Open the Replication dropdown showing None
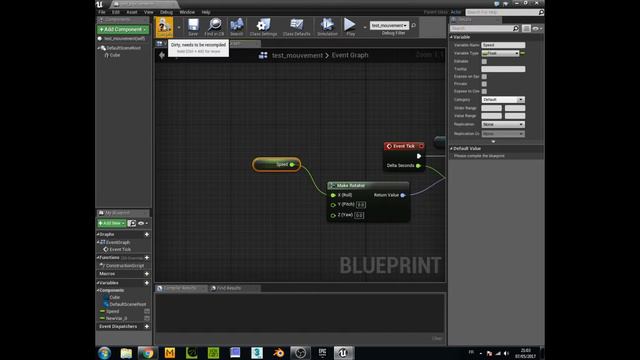The width and height of the screenshot is (640, 360). coord(503,124)
